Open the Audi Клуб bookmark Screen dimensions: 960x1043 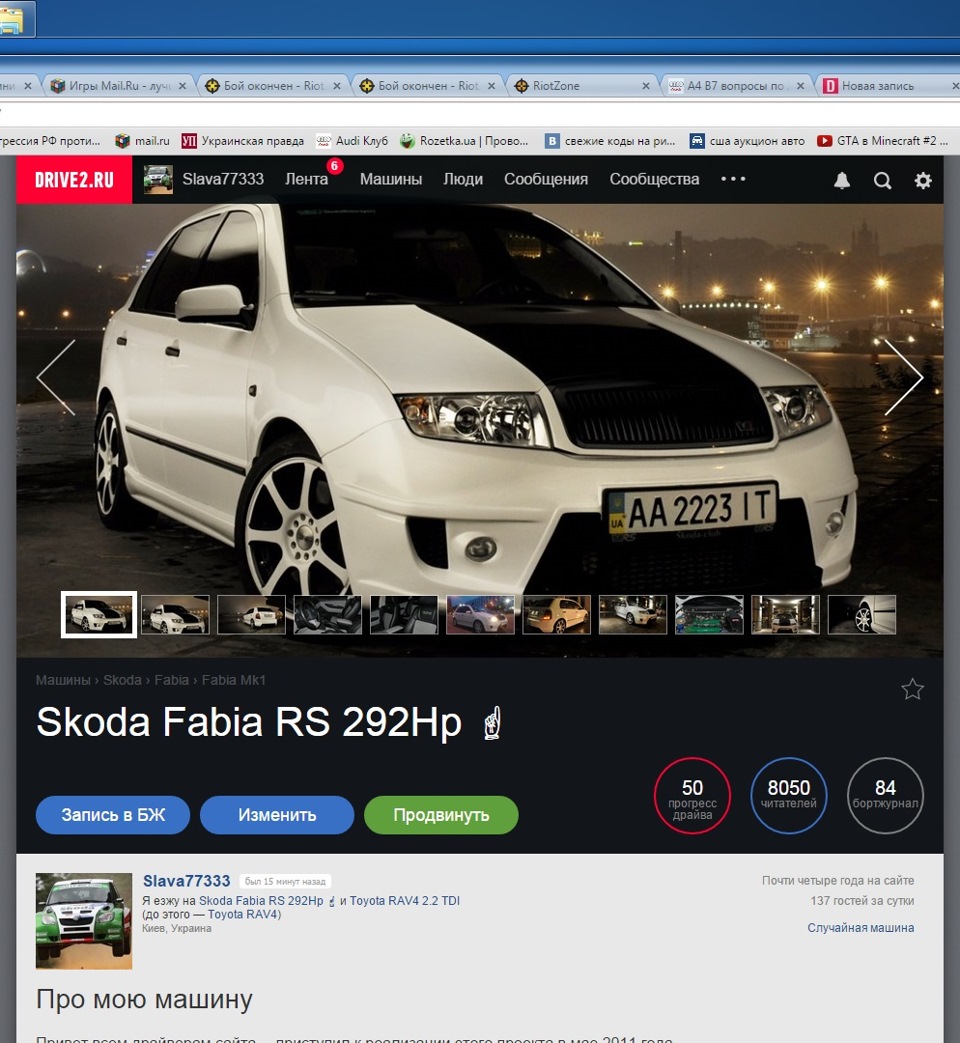click(352, 141)
